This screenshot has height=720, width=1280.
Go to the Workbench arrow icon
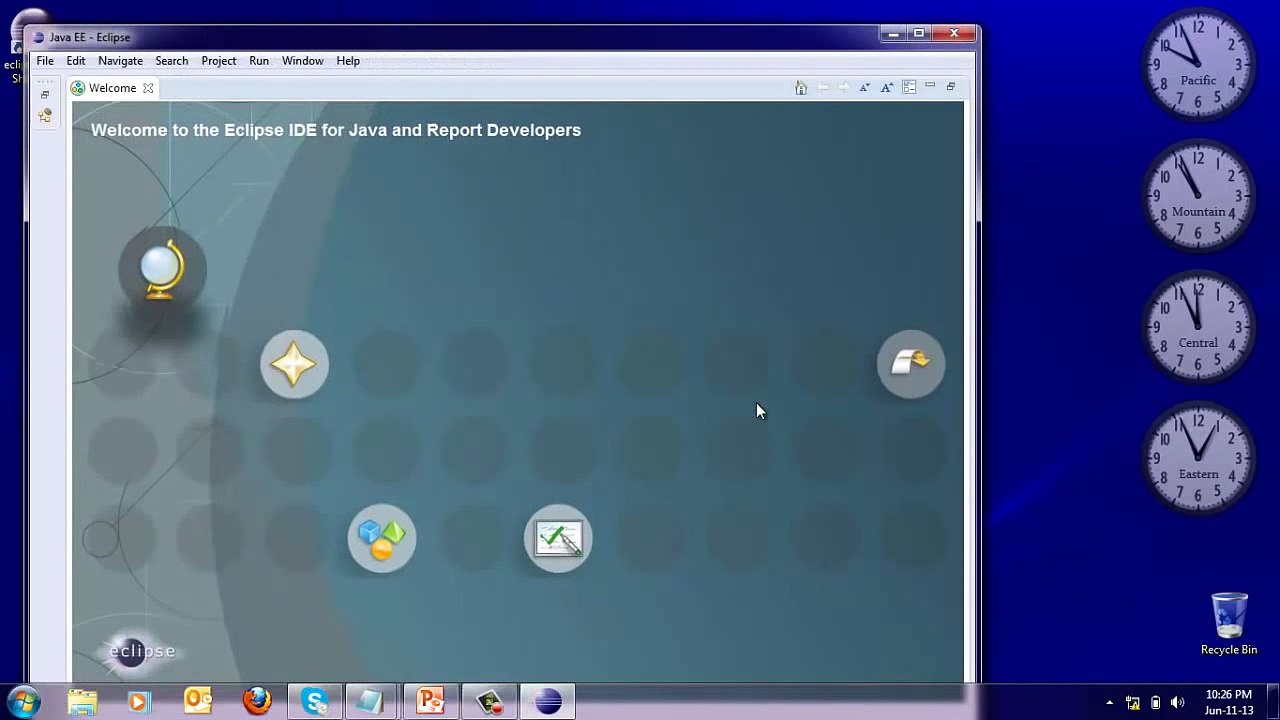pos(910,364)
